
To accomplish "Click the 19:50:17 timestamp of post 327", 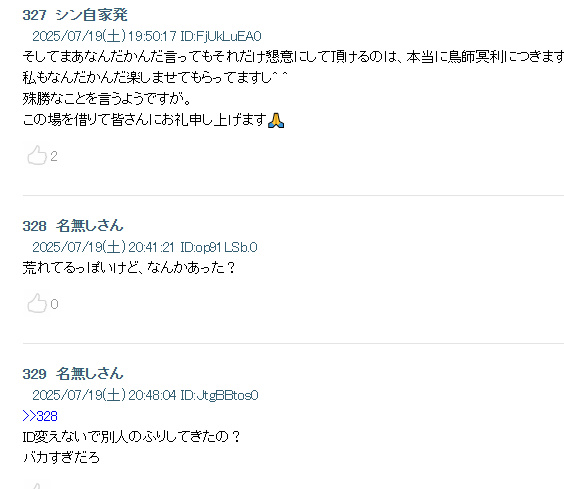I will [x=152, y=36].
